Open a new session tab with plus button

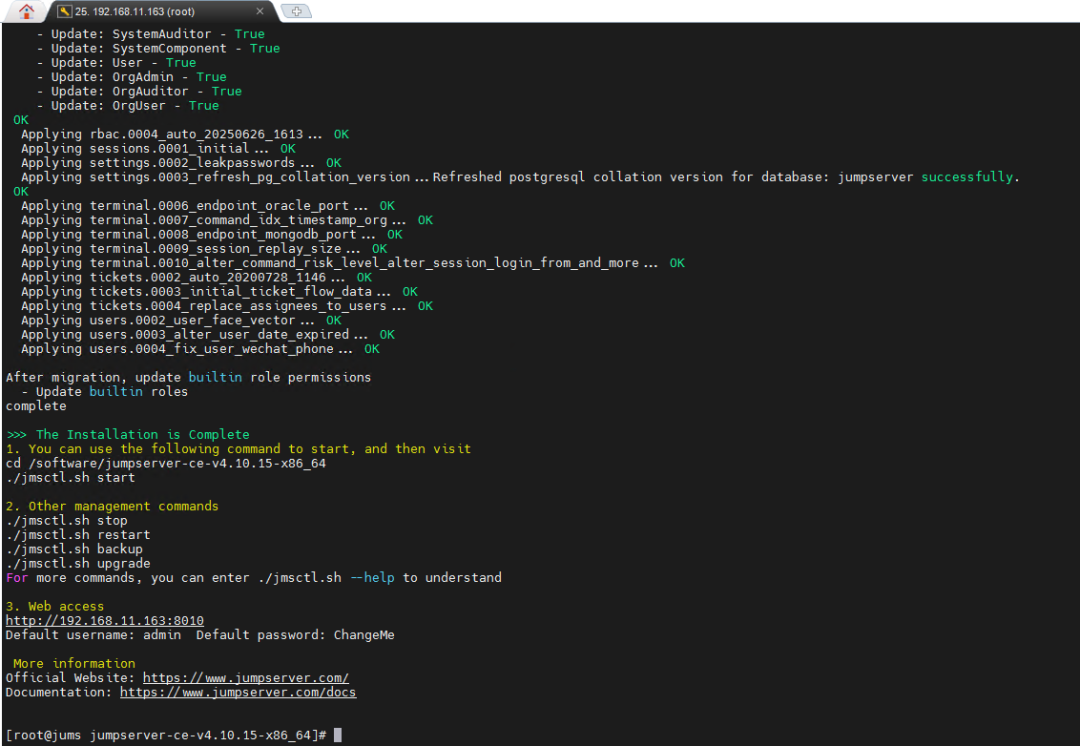pos(296,11)
